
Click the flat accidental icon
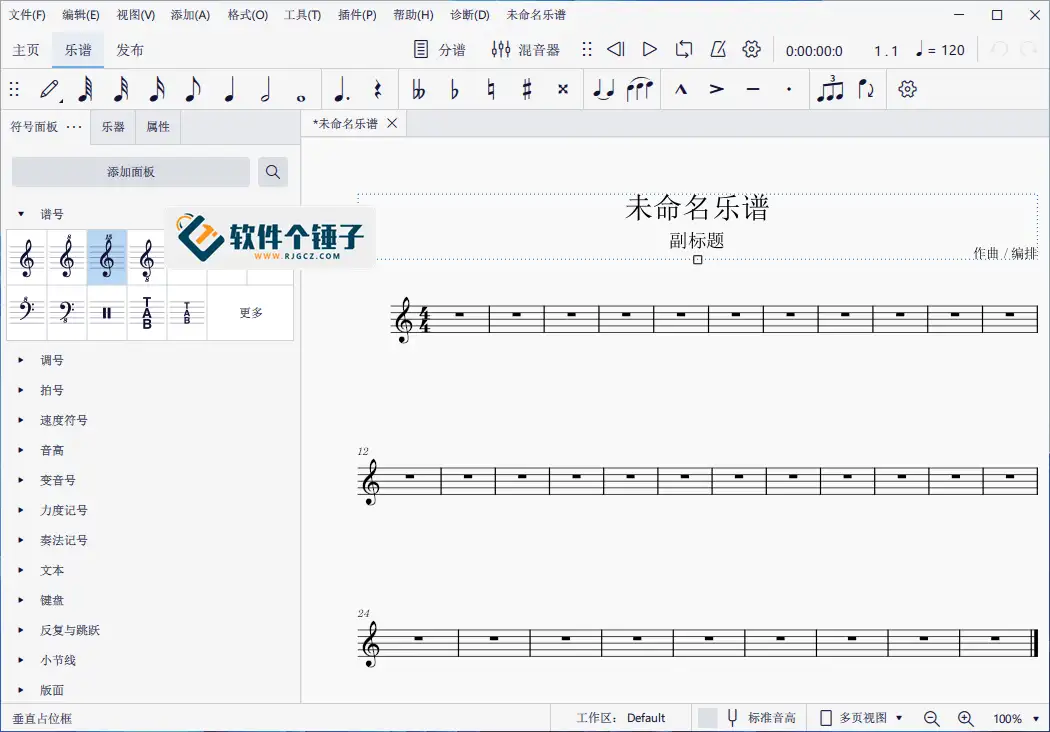[x=455, y=90]
